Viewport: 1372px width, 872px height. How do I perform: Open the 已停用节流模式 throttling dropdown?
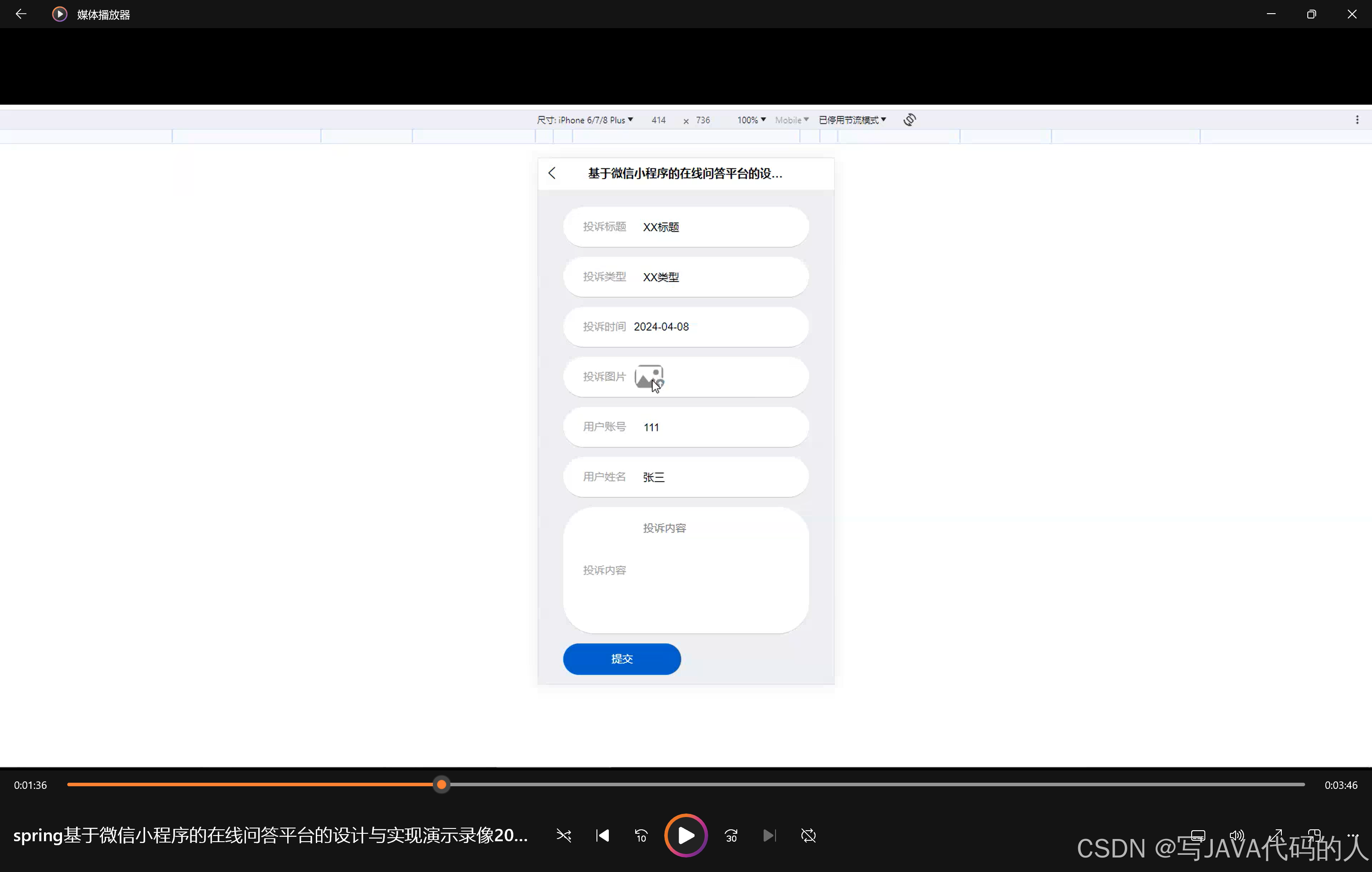852,120
